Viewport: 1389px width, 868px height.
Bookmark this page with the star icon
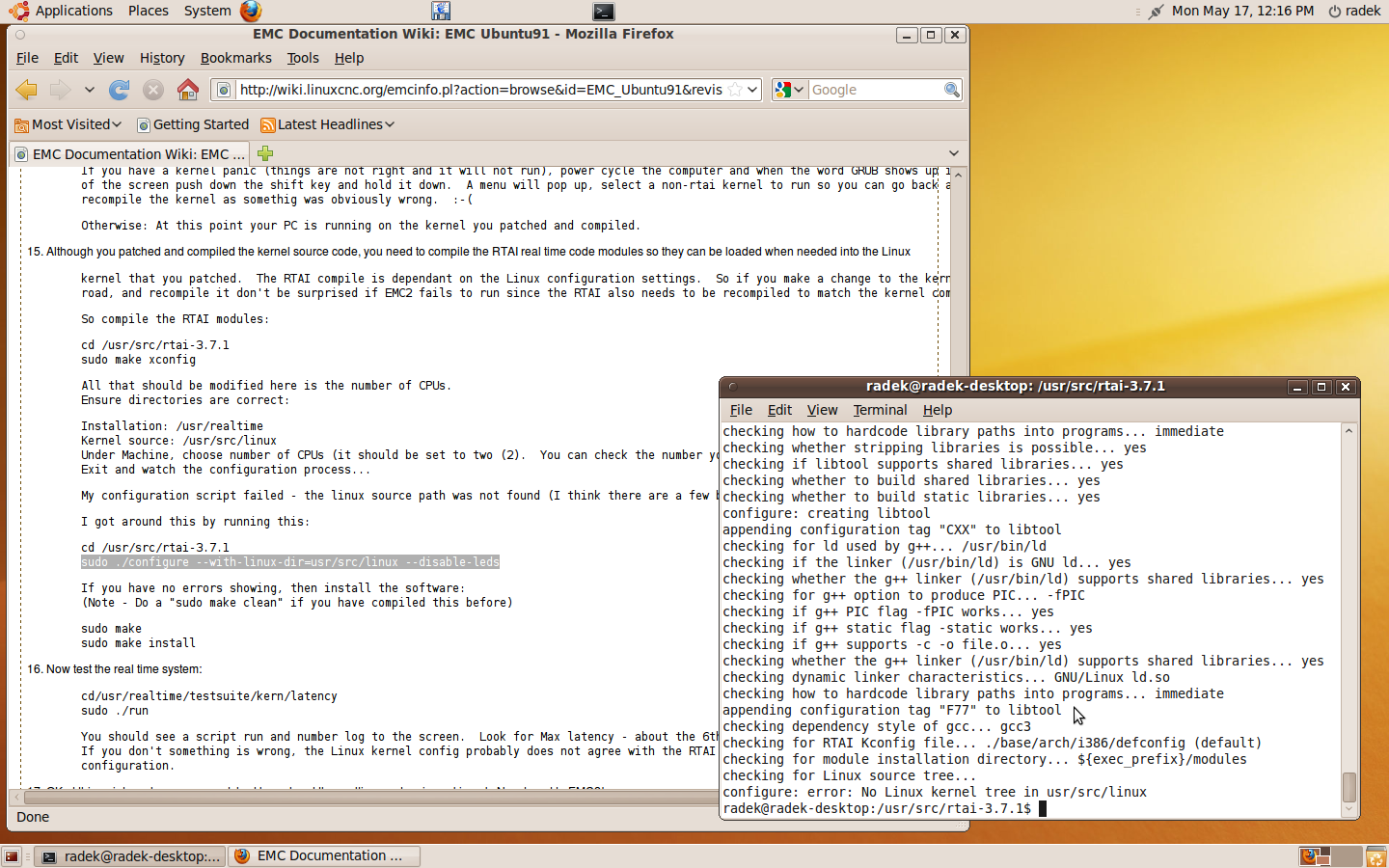tap(735, 90)
